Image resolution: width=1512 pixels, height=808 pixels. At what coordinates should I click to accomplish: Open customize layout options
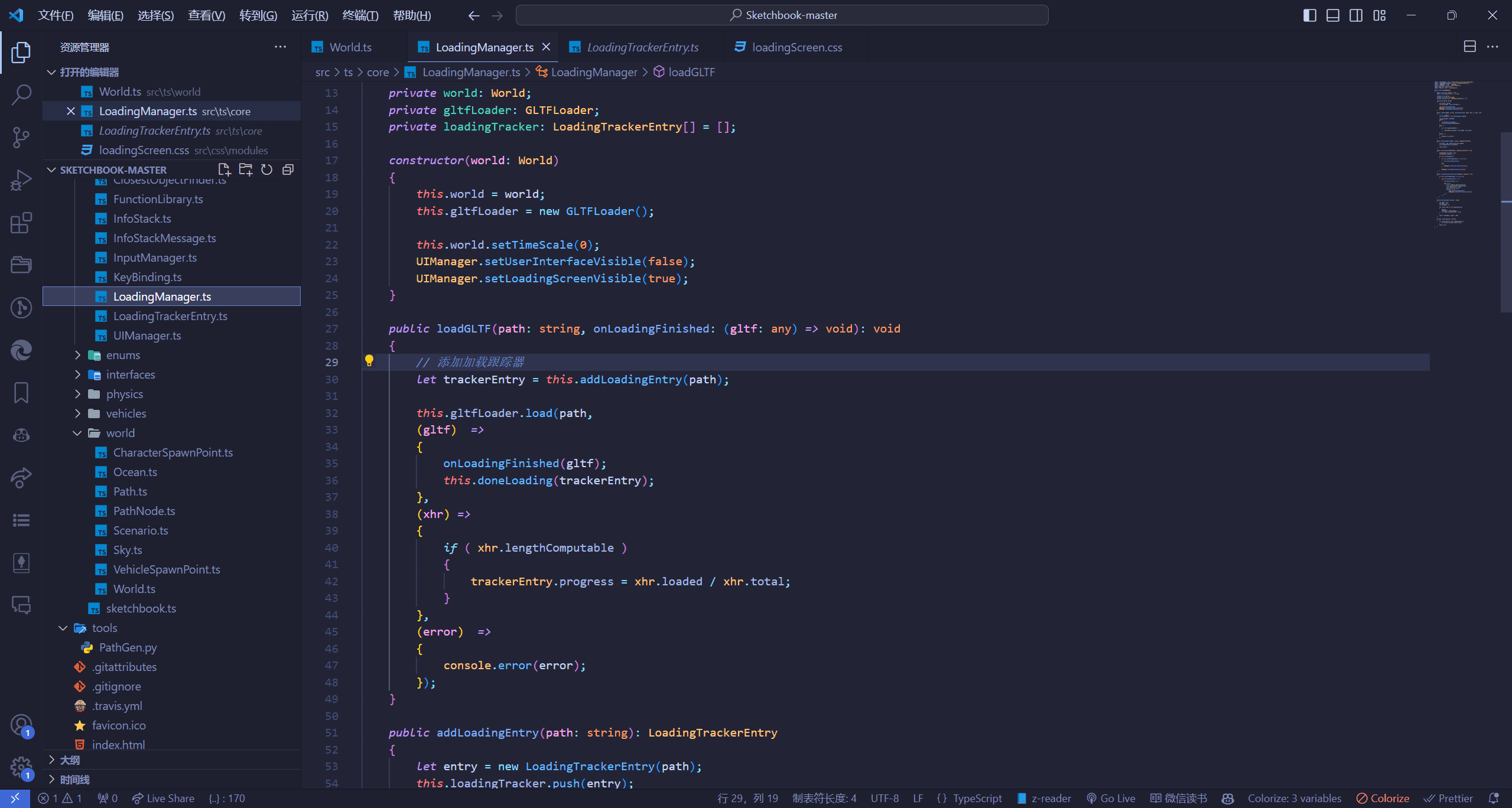click(1380, 15)
